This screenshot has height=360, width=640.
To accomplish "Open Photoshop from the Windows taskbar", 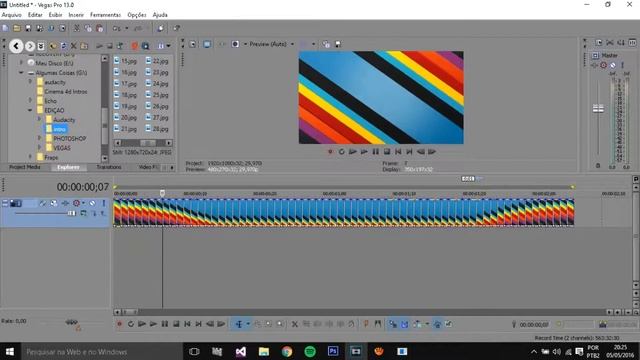I will click(x=333, y=351).
